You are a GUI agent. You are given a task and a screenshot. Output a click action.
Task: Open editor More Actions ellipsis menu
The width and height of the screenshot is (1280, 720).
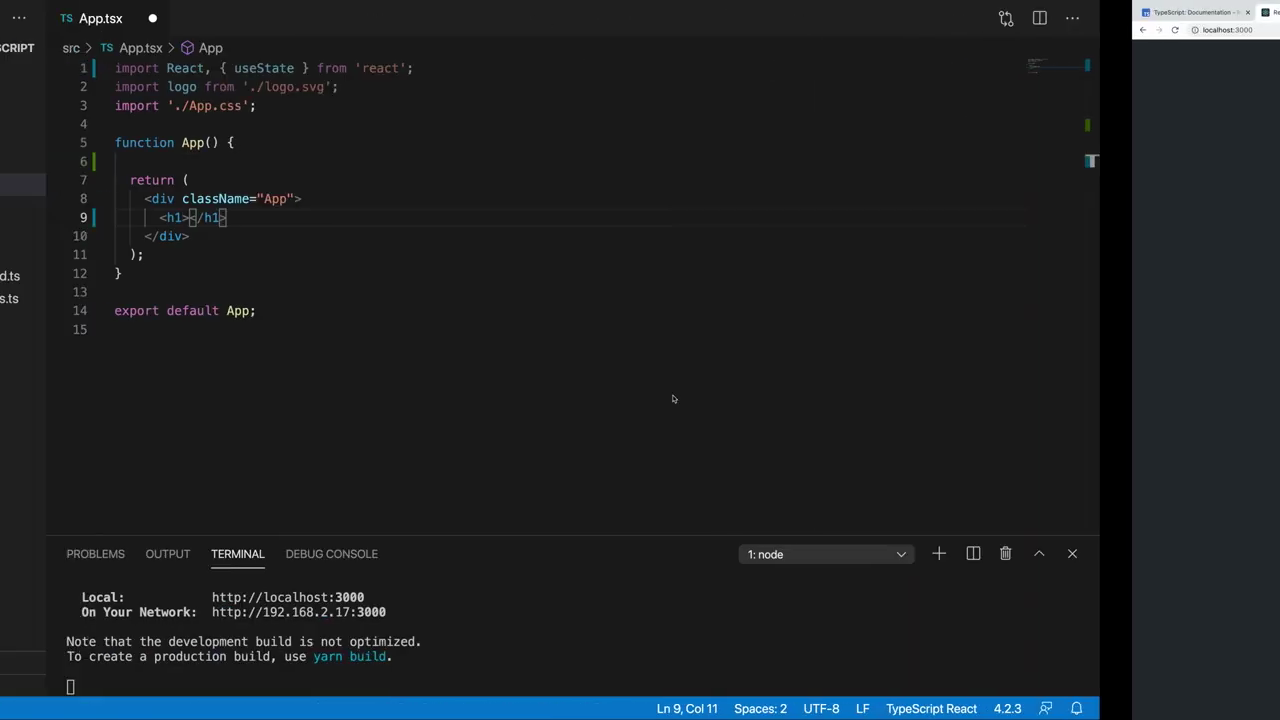(1073, 18)
